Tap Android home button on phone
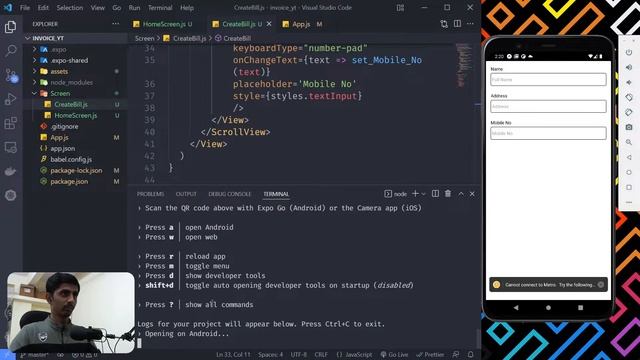This screenshot has height=360, width=640. [x=548, y=308]
